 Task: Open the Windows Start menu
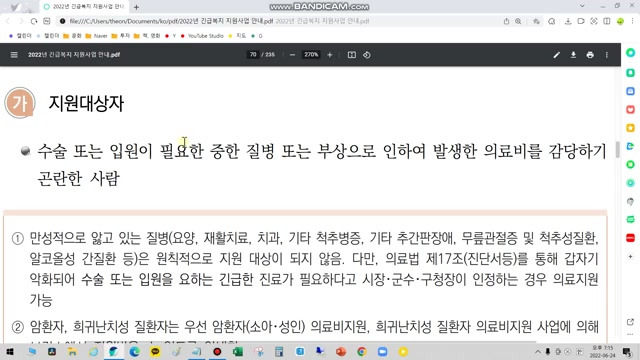pyautogui.click(x=10, y=351)
